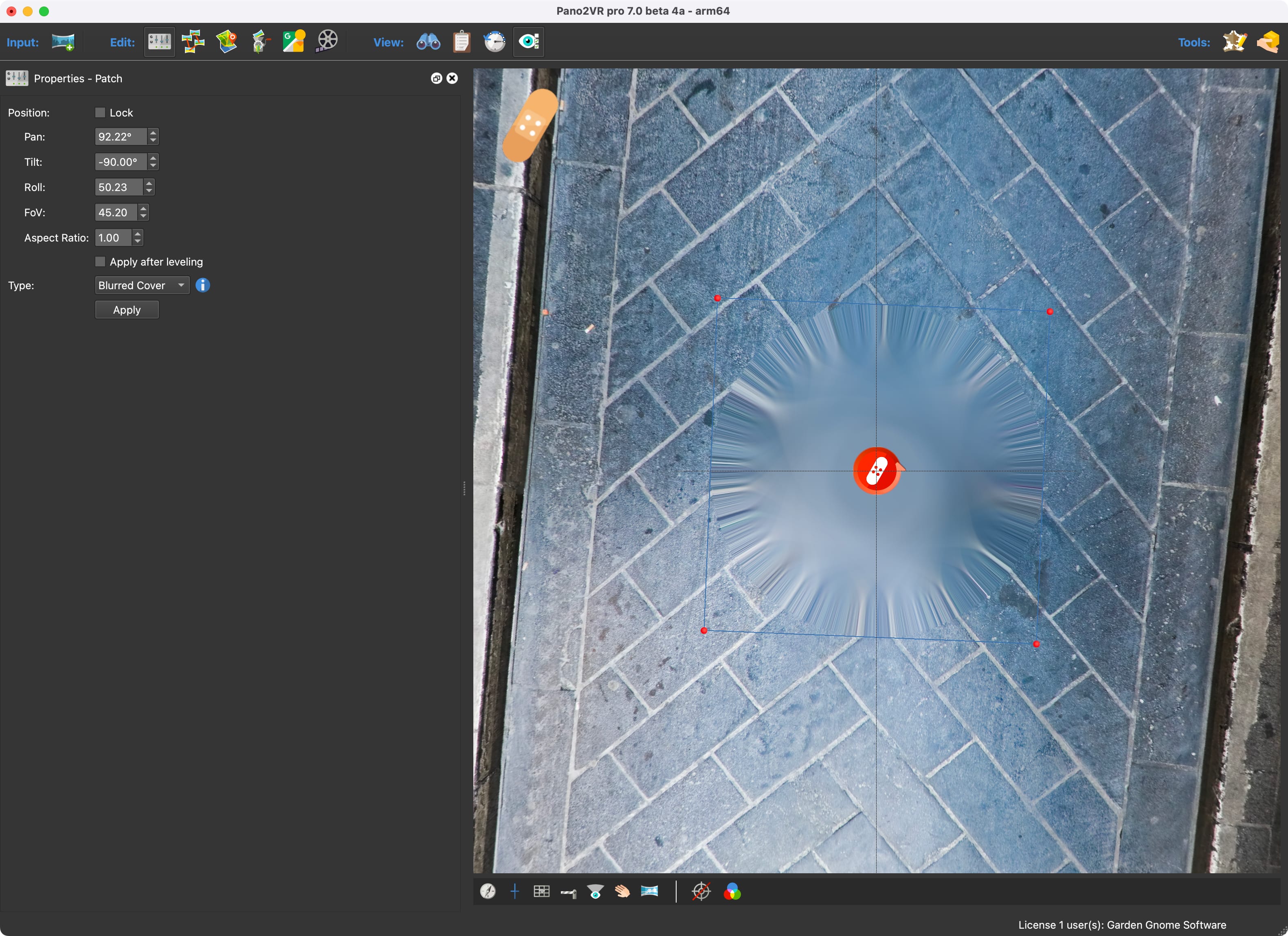Open the Tour Browser binoculars
Image resolution: width=1288 pixels, height=936 pixels.
click(x=428, y=42)
